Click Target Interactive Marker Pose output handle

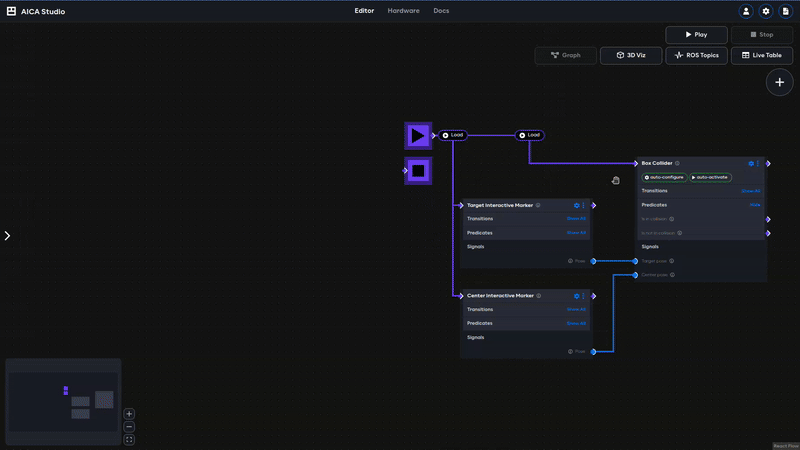[593, 261]
